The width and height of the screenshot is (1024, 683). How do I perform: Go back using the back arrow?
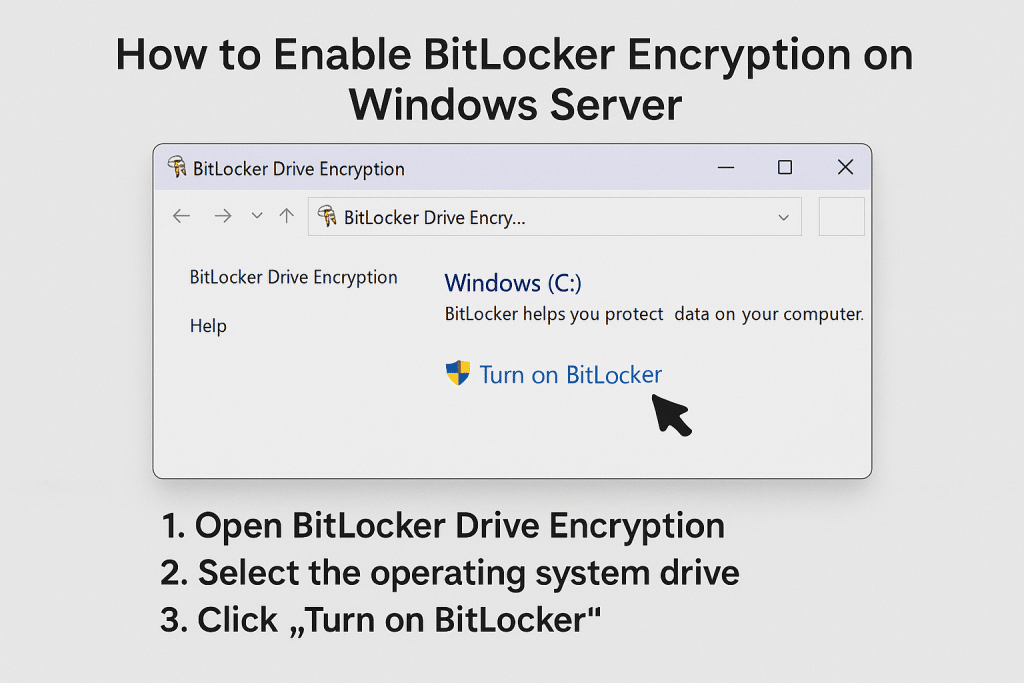[181, 216]
